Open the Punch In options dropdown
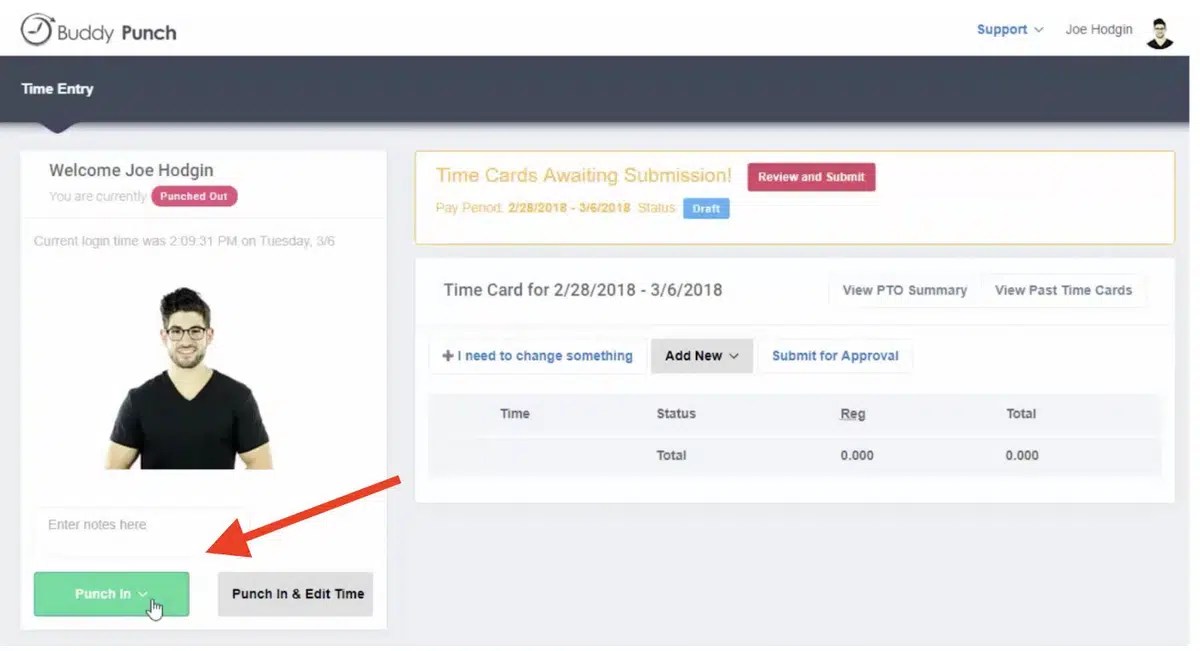This screenshot has height=651, width=1200. pos(111,593)
